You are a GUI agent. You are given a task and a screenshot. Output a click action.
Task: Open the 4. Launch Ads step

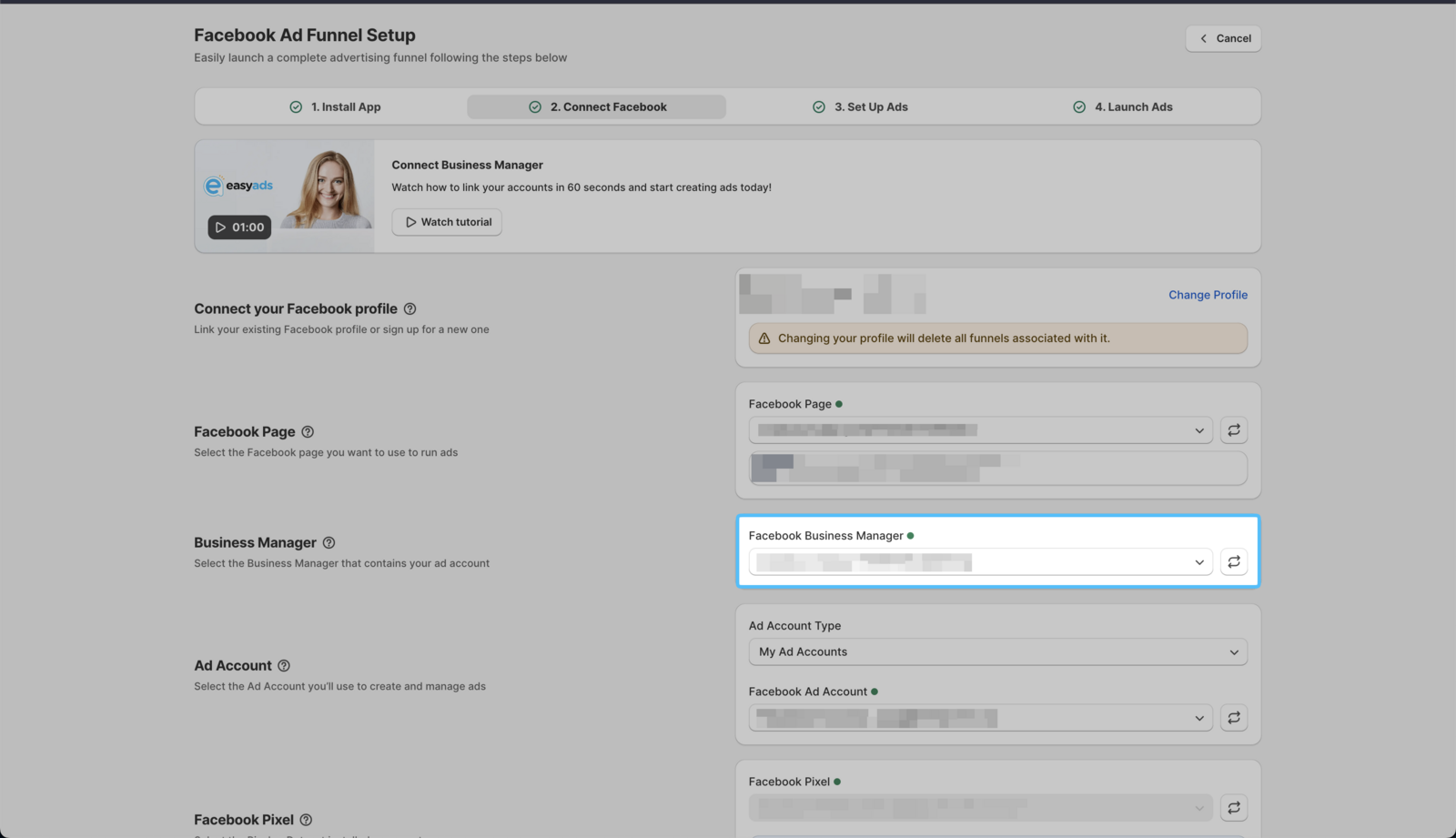pos(1123,107)
